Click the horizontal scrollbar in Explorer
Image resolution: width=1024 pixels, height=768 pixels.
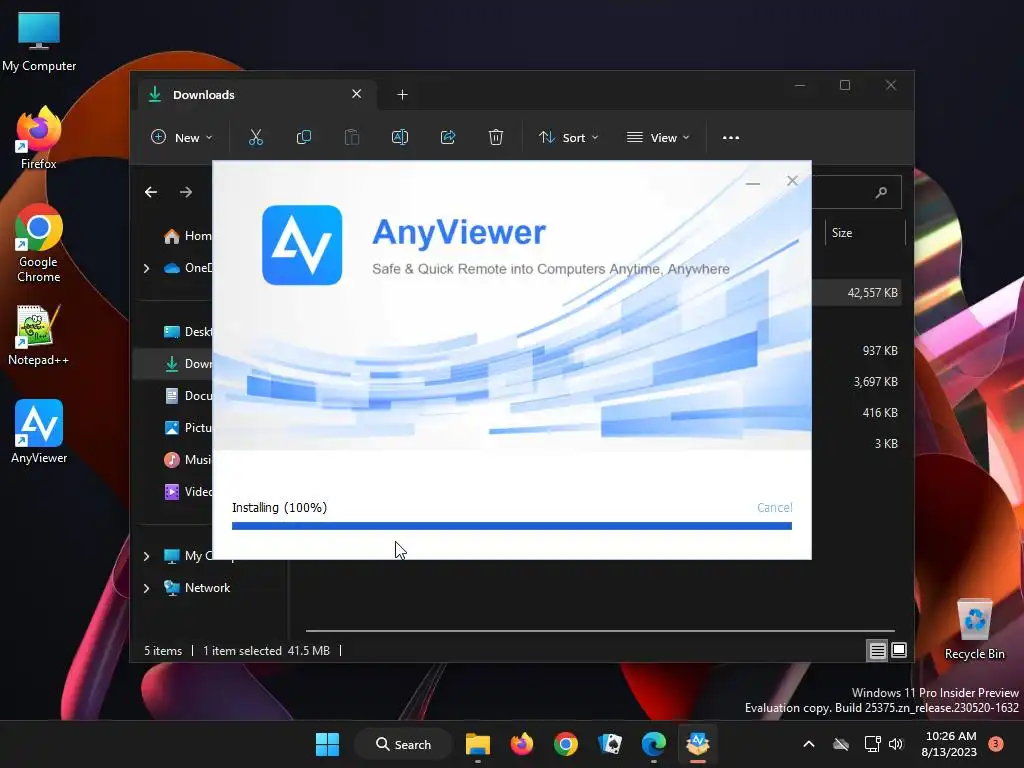pos(600,631)
